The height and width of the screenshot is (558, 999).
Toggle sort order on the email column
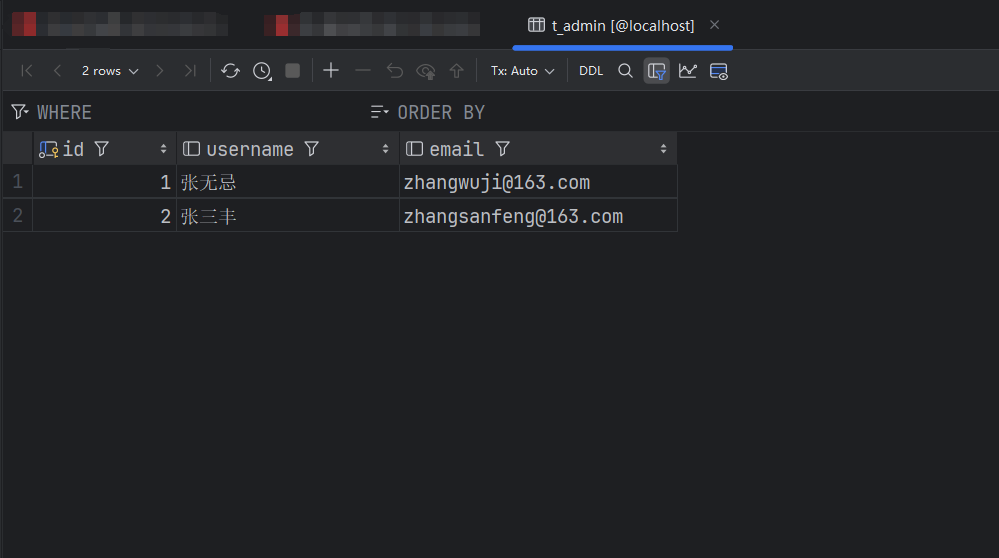tap(663, 149)
